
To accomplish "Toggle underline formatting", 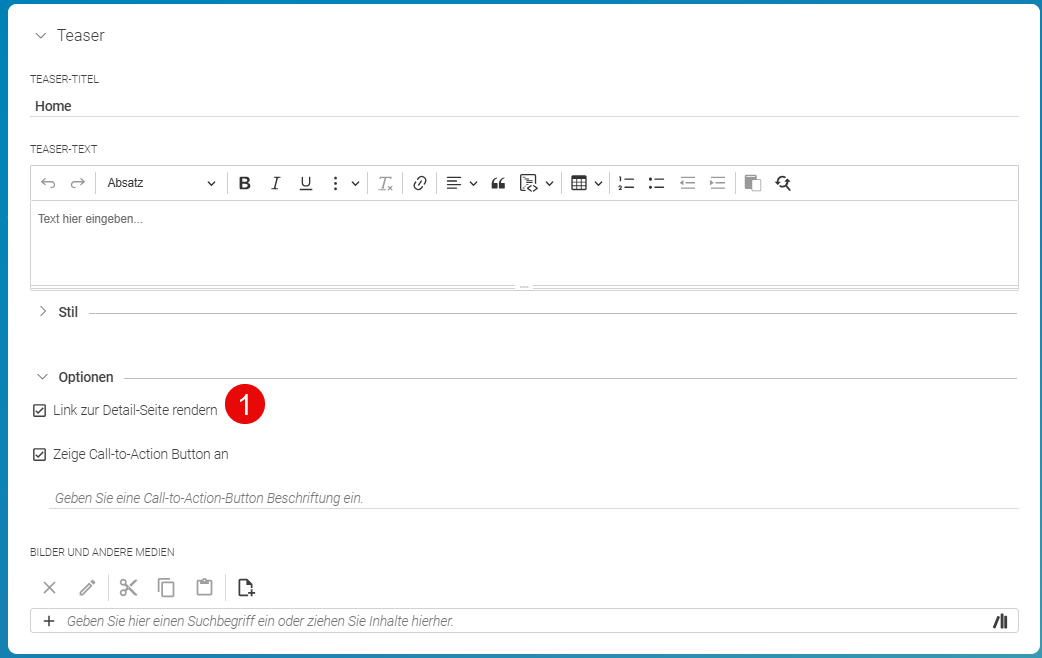I will pyautogui.click(x=306, y=183).
